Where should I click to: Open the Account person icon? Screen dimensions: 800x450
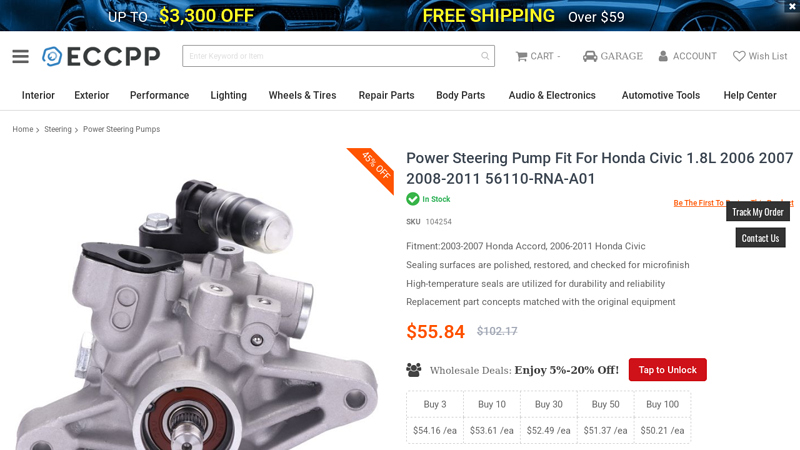663,56
